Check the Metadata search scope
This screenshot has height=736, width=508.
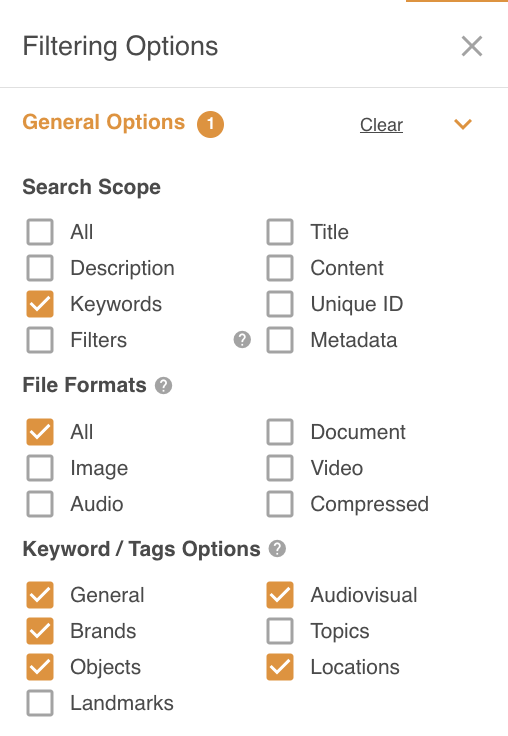click(x=280, y=340)
